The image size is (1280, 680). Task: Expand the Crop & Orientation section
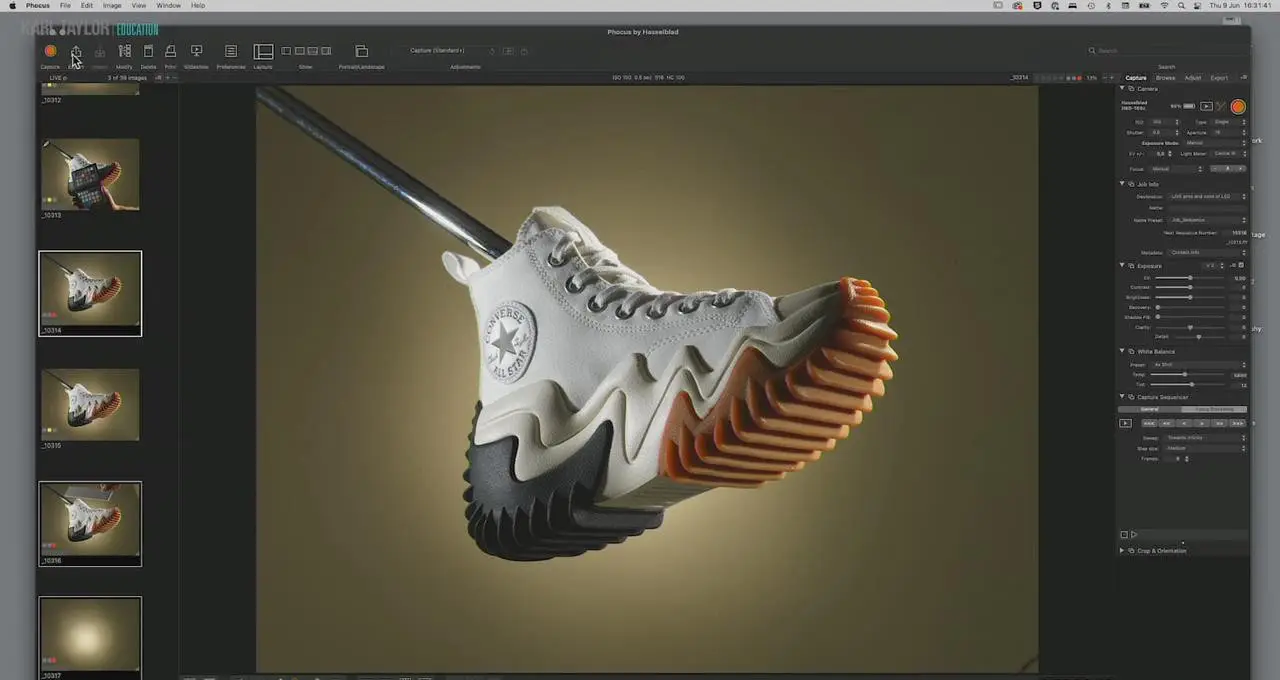point(1122,551)
